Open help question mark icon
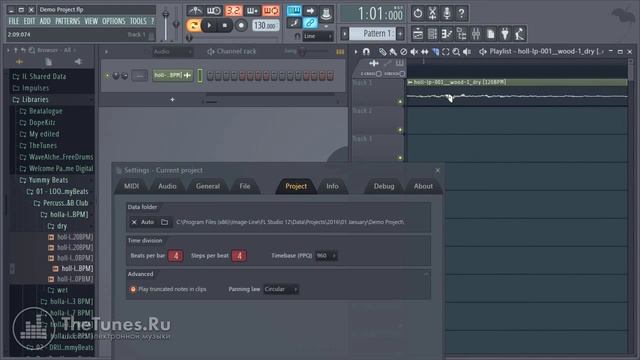 [461, 13]
